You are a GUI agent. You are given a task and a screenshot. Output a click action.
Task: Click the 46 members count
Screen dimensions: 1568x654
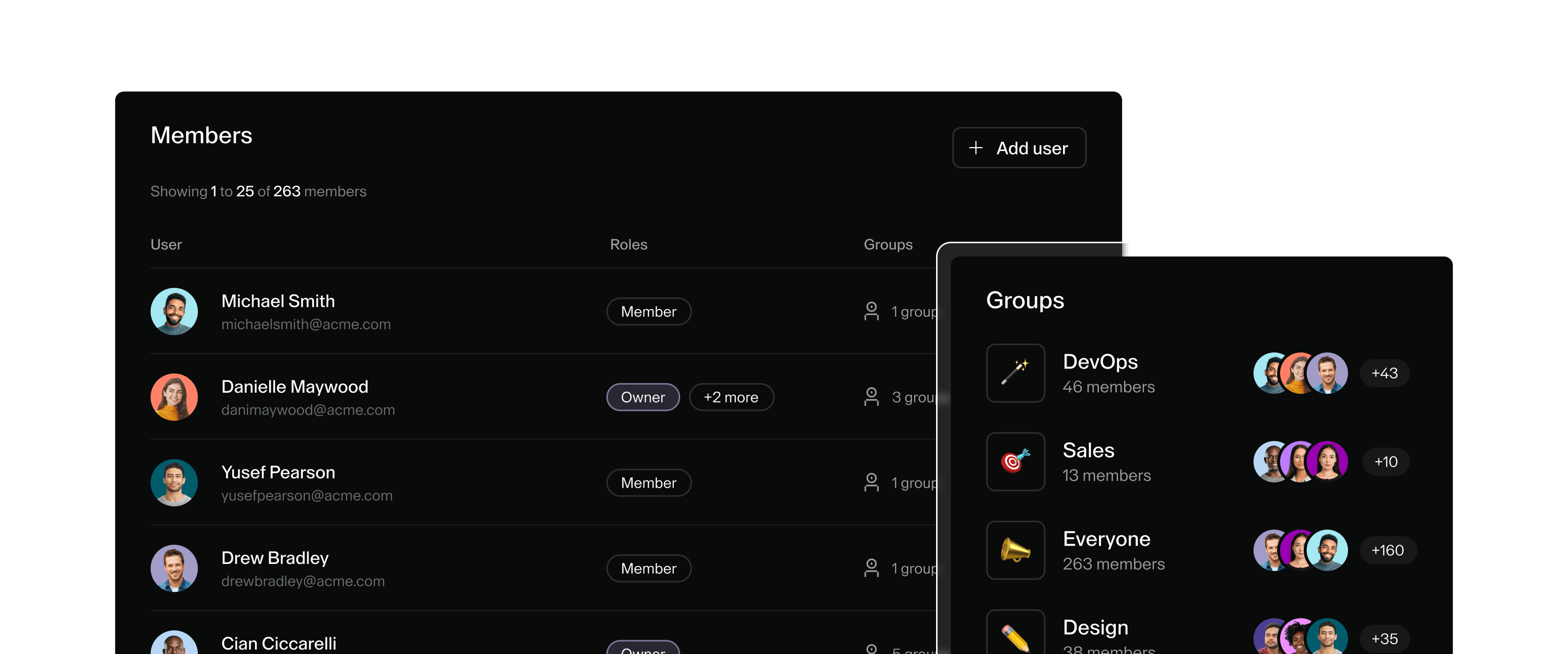point(1108,388)
